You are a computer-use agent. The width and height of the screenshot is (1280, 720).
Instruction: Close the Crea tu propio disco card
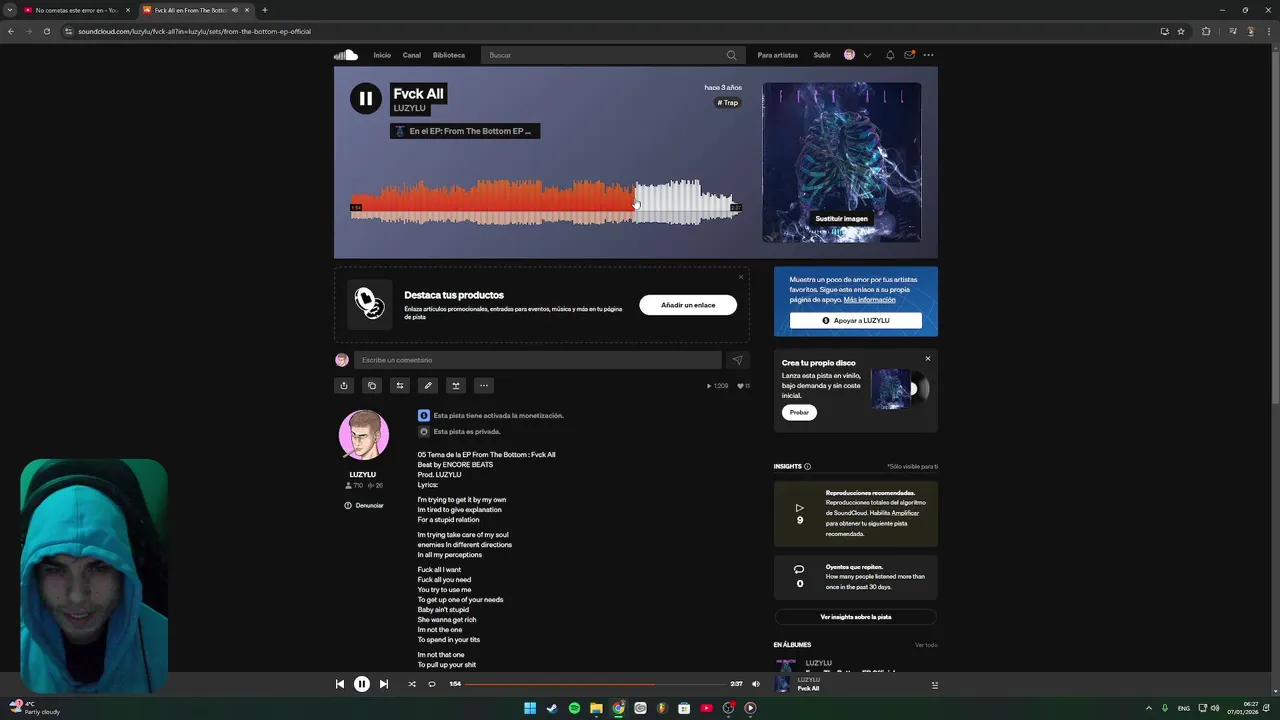928,359
